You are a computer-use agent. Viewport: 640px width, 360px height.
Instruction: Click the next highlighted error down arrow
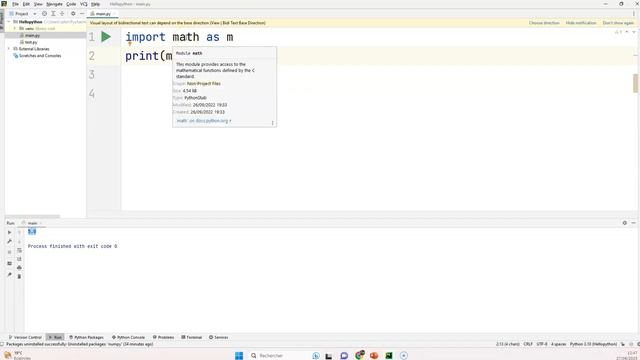(x=634, y=31)
